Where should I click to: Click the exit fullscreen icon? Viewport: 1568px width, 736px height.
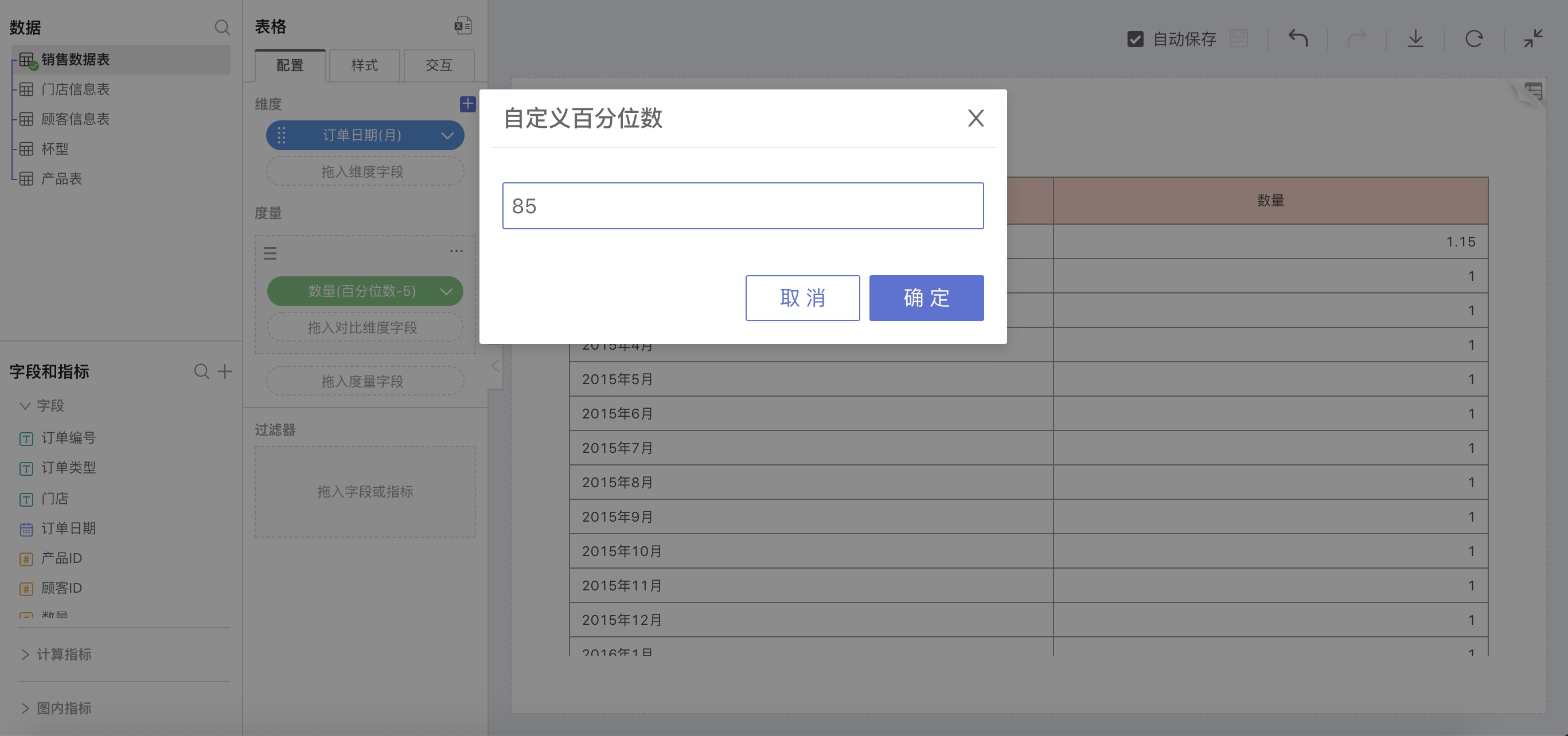(x=1534, y=38)
